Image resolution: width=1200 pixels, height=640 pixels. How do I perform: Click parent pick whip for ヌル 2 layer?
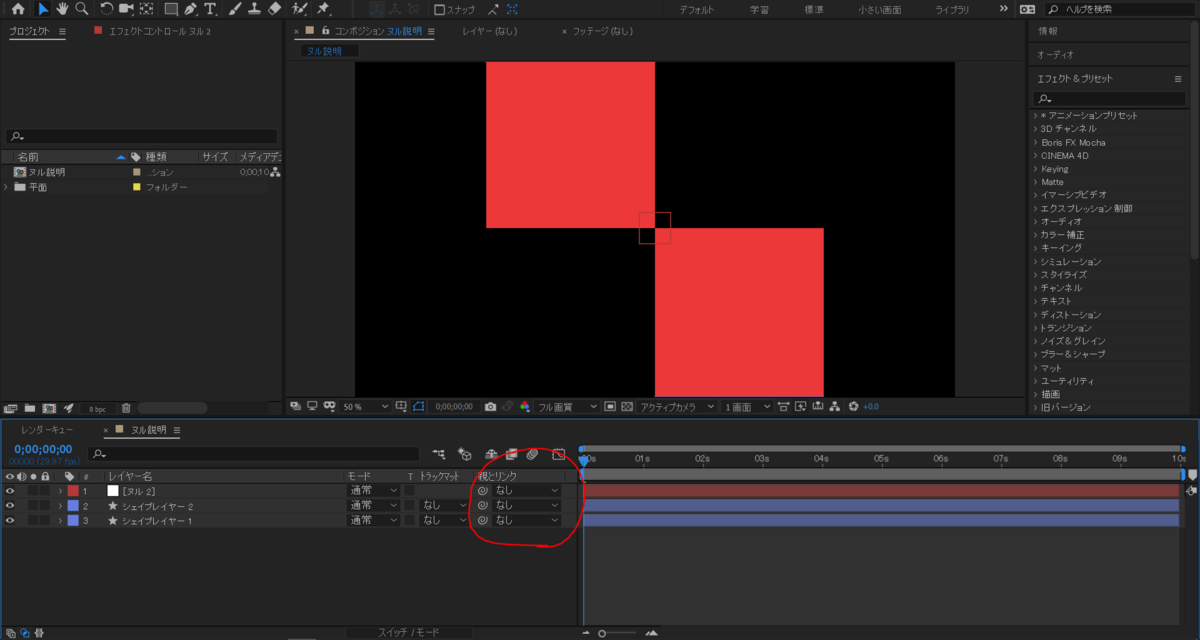(482, 491)
